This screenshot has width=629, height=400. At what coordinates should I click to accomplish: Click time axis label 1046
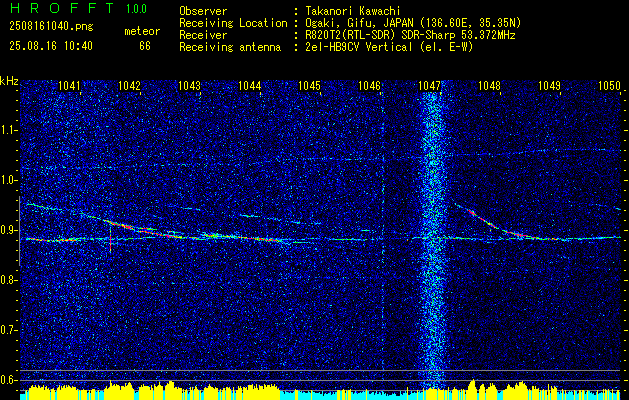pos(369,85)
